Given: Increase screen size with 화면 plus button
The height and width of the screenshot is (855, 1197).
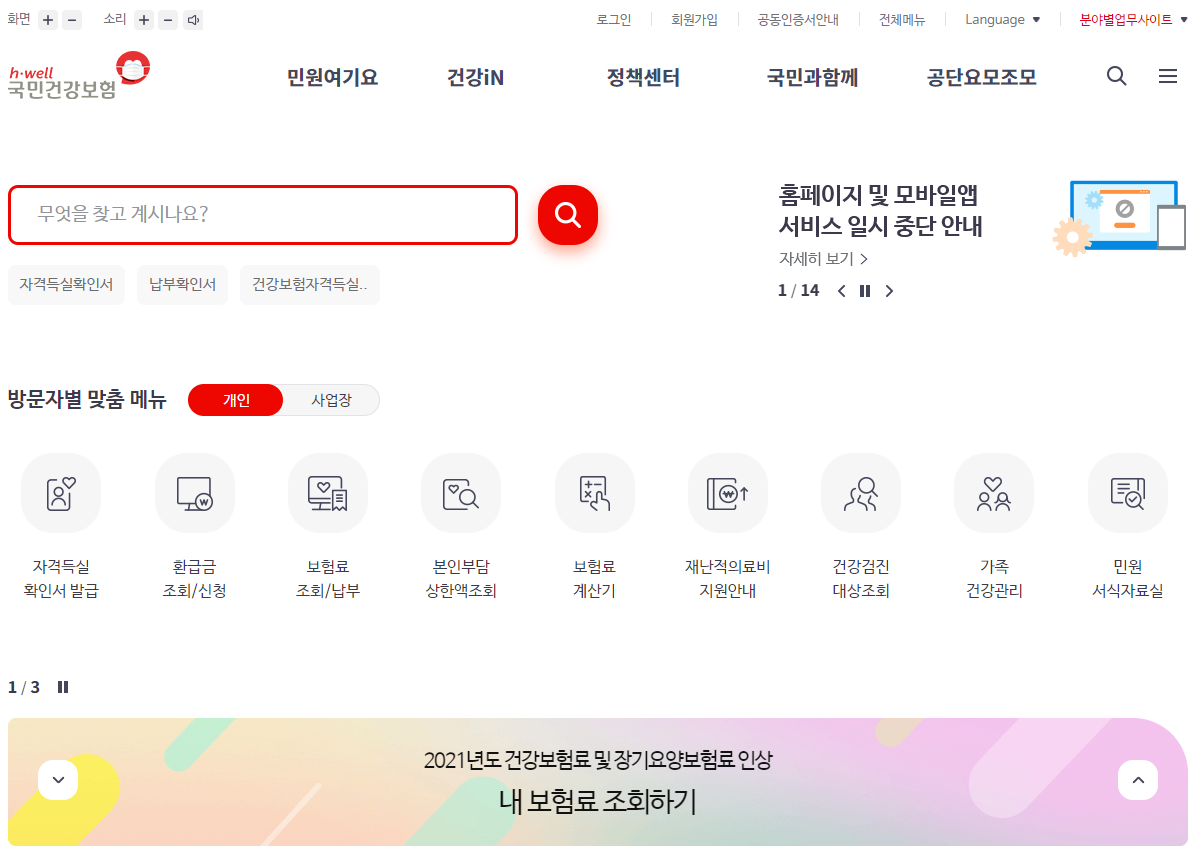Looking at the screenshot, I should [48, 20].
